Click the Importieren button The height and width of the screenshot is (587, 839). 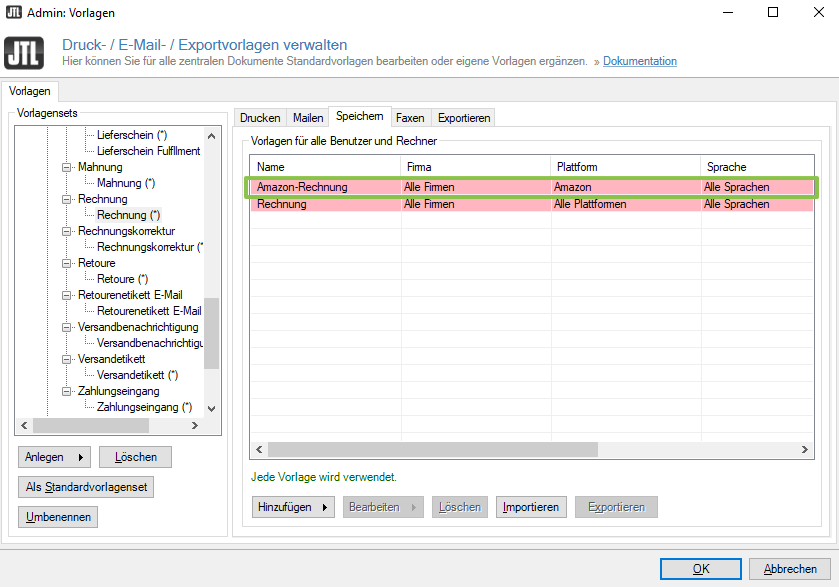click(x=531, y=507)
